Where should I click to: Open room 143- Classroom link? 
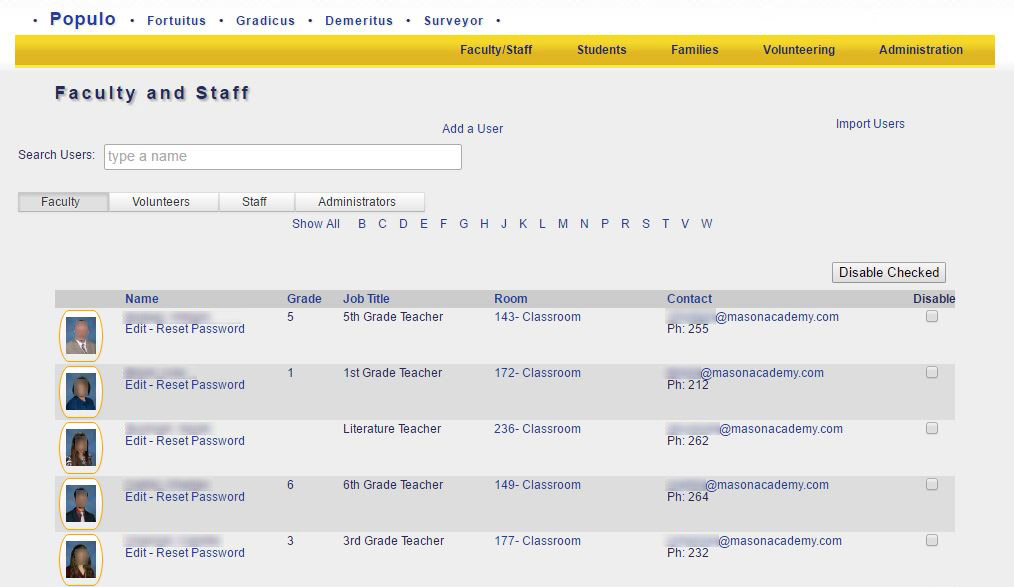click(x=537, y=317)
